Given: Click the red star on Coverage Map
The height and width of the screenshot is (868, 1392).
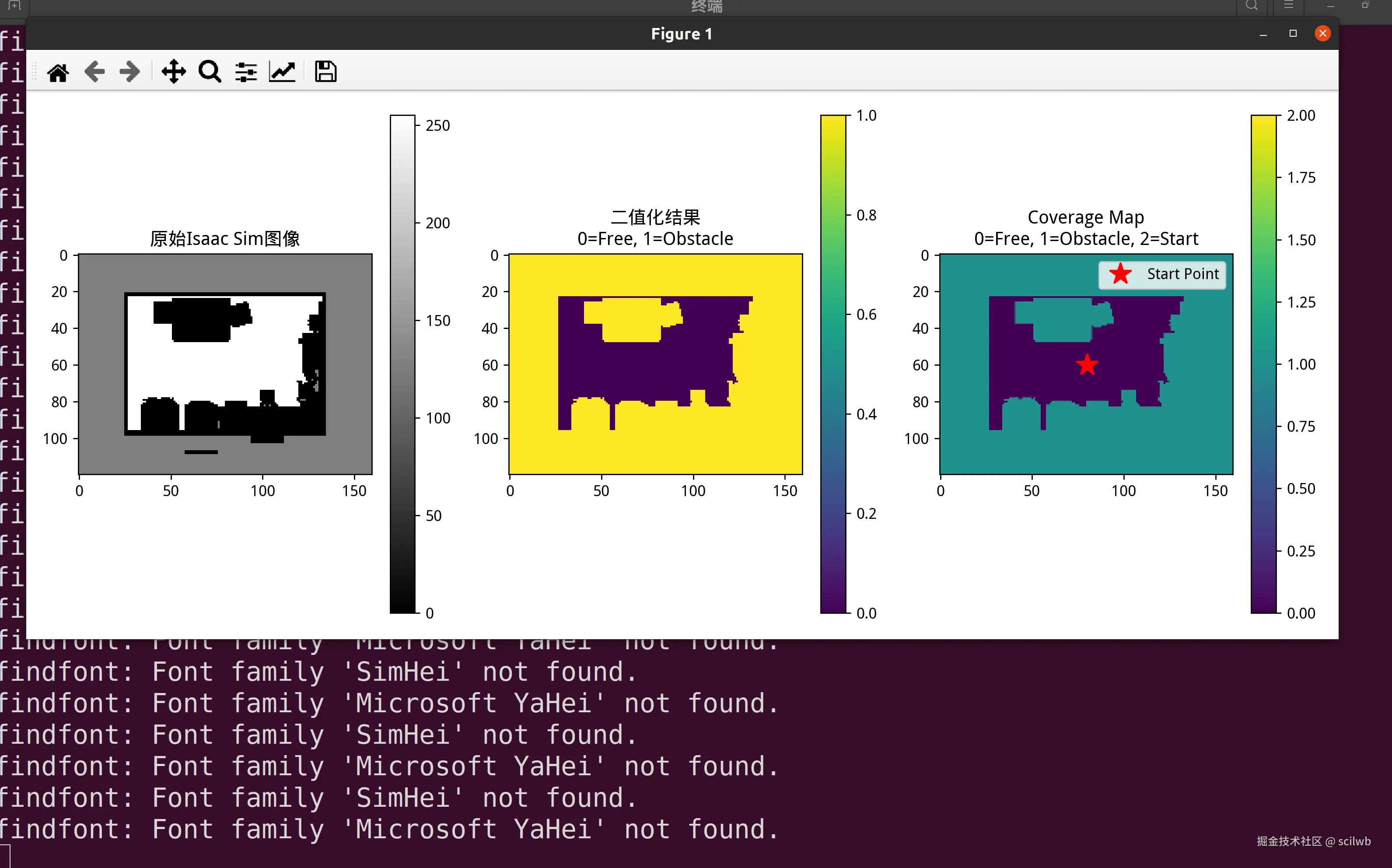Looking at the screenshot, I should point(1087,364).
